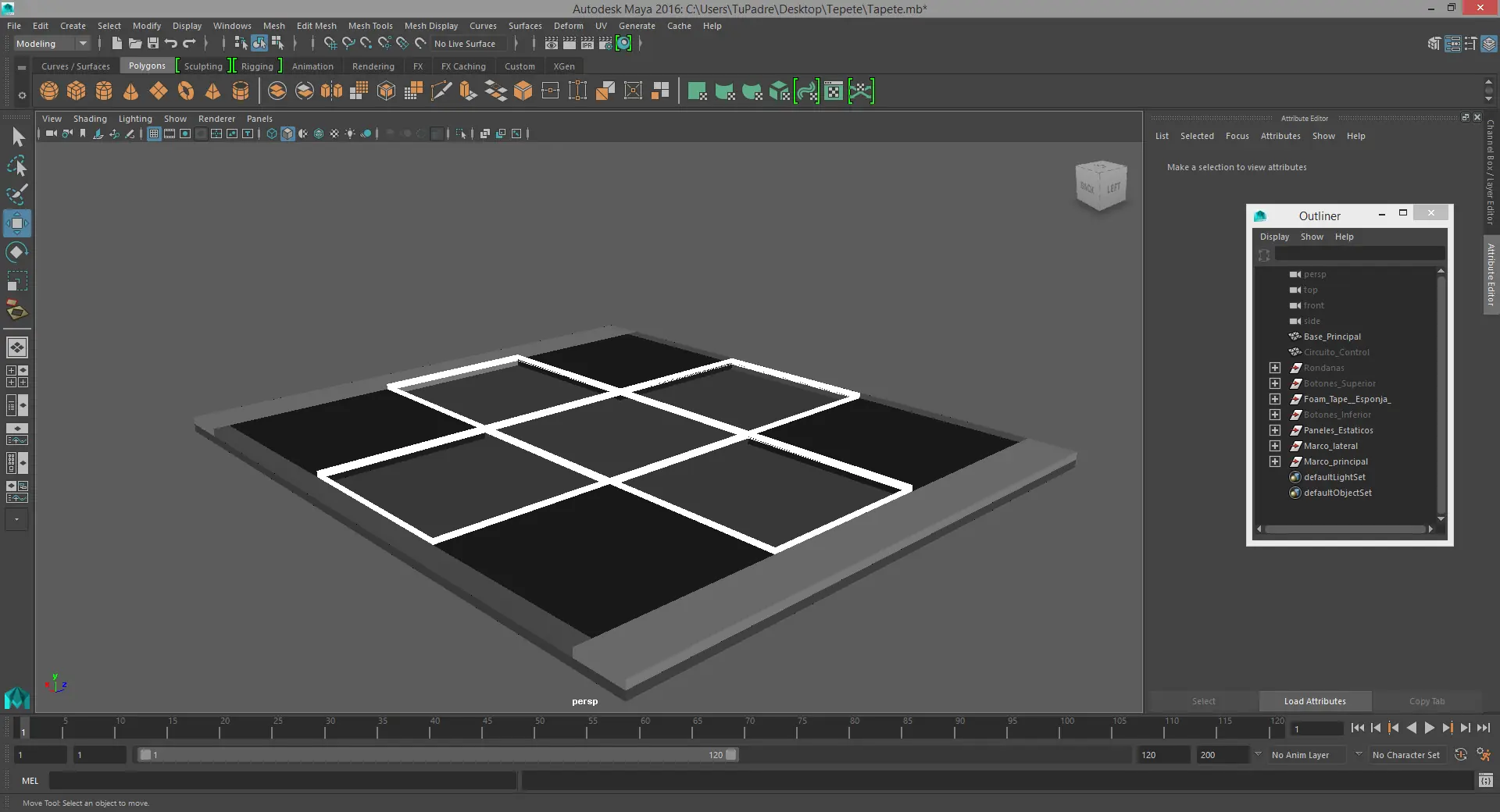
Task: Toggle wireframe display in viewport
Action: pyautogui.click(x=272, y=134)
